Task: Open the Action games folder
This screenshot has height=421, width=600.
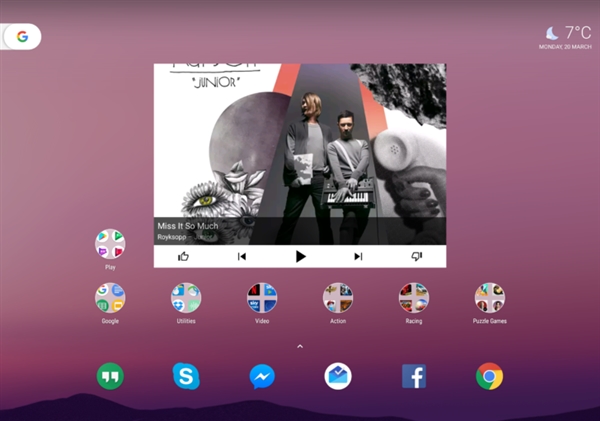Action: coord(338,297)
